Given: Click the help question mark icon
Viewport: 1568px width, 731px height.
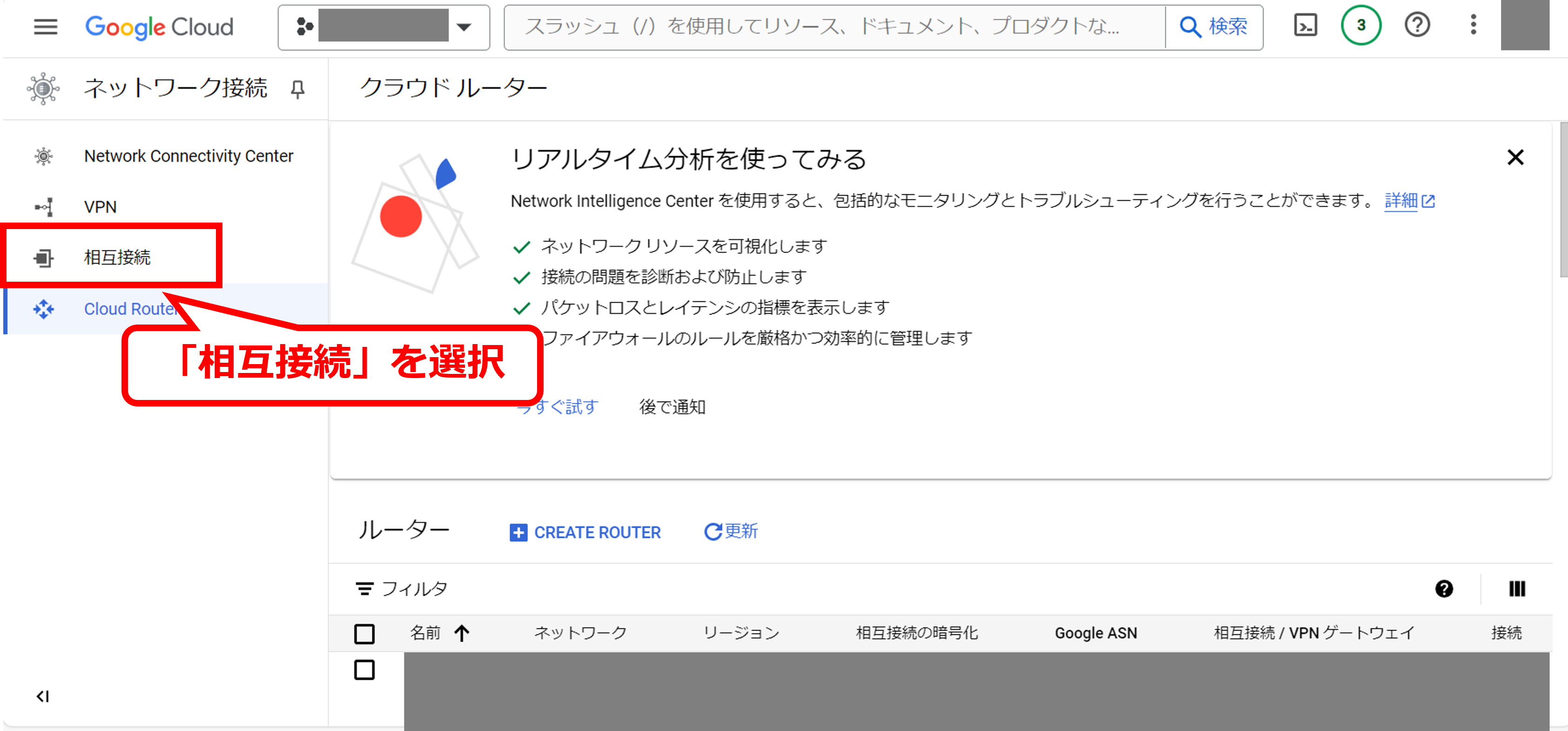Looking at the screenshot, I should [1417, 26].
